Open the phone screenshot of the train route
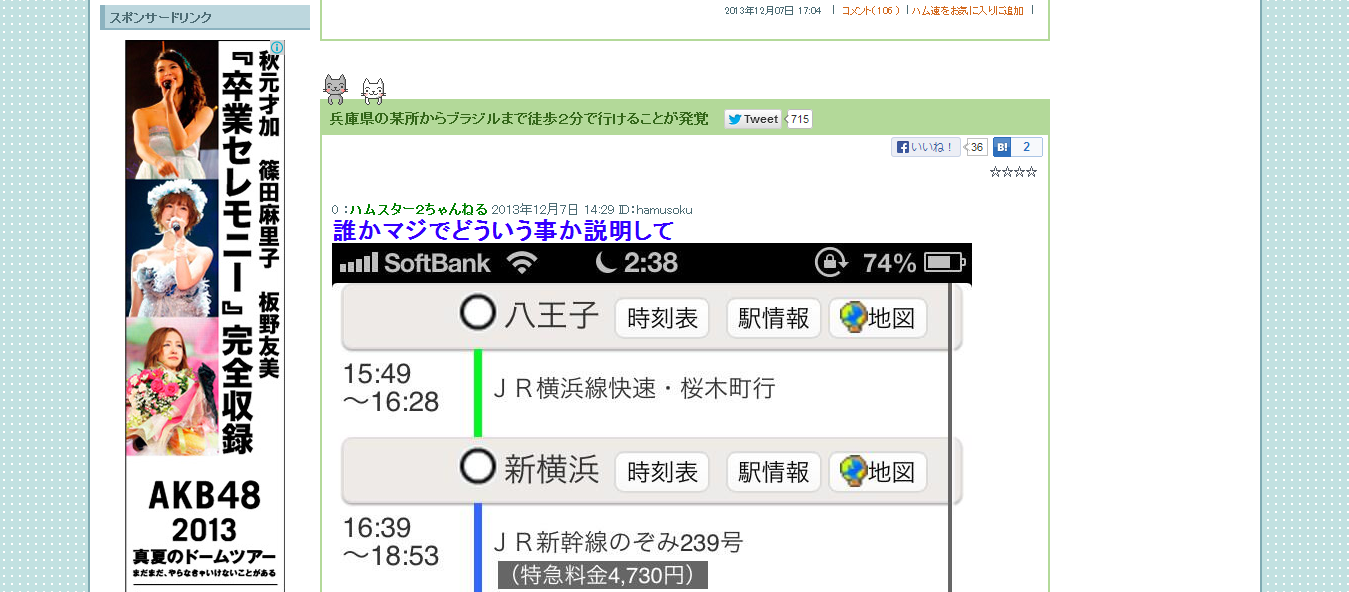This screenshot has height=592, width=1349. [652, 417]
